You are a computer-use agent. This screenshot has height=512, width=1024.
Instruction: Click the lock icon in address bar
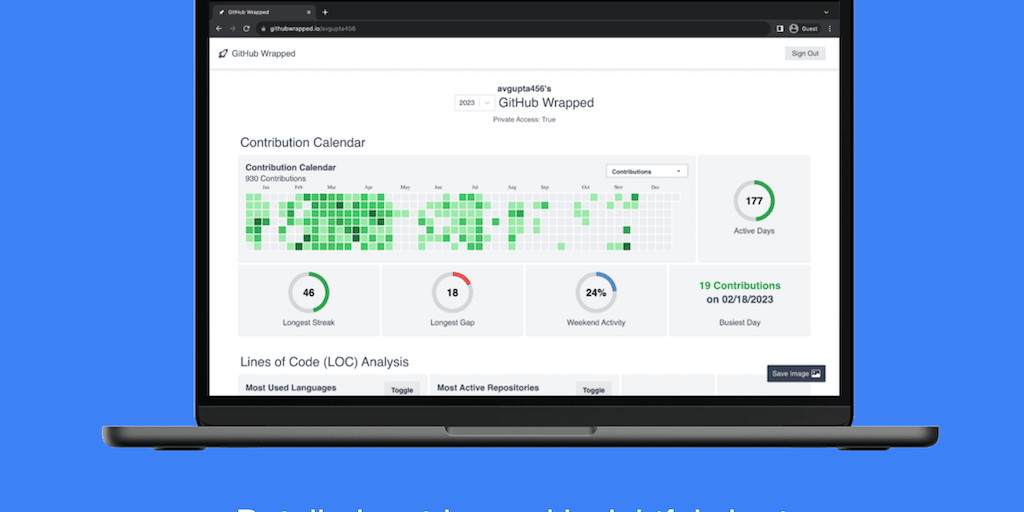point(263,29)
